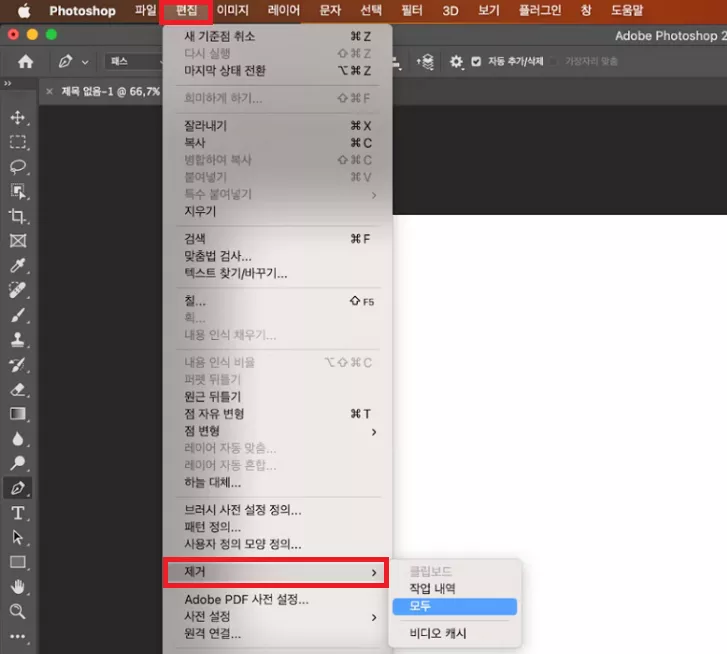Select the Pen tool in toolbar
This screenshot has width=727, height=654.
(18, 488)
